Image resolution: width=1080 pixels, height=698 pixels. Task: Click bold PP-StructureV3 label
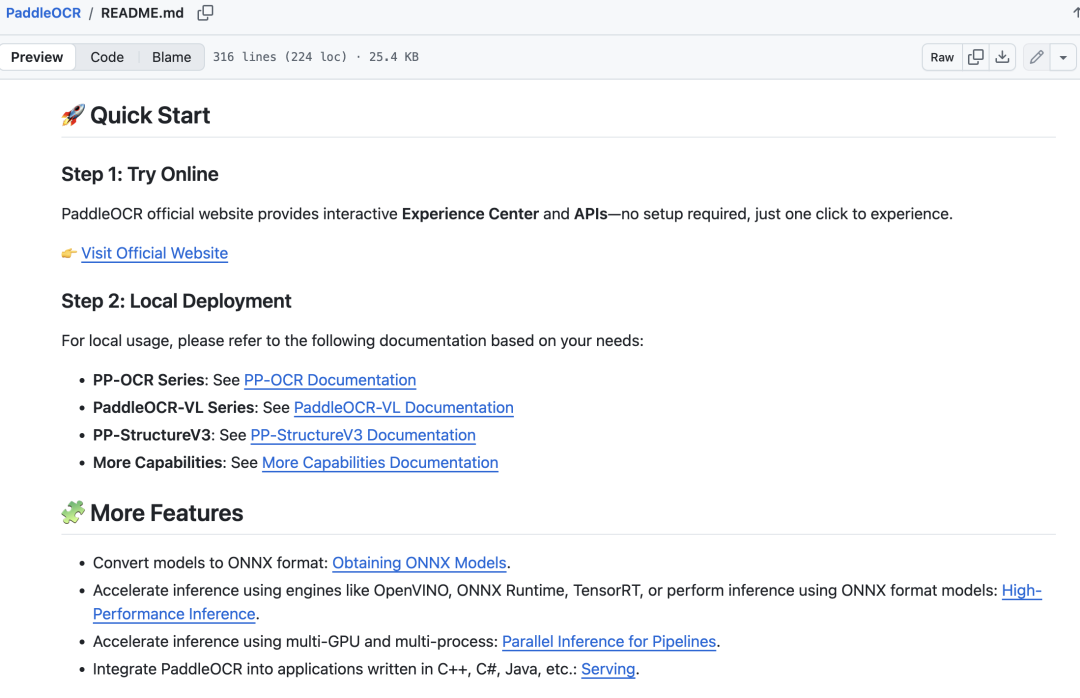(152, 435)
